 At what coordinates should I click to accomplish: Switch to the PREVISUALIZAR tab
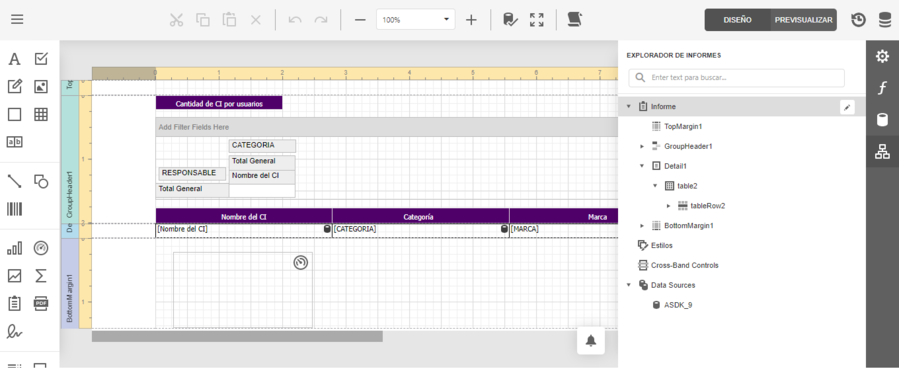(x=803, y=20)
